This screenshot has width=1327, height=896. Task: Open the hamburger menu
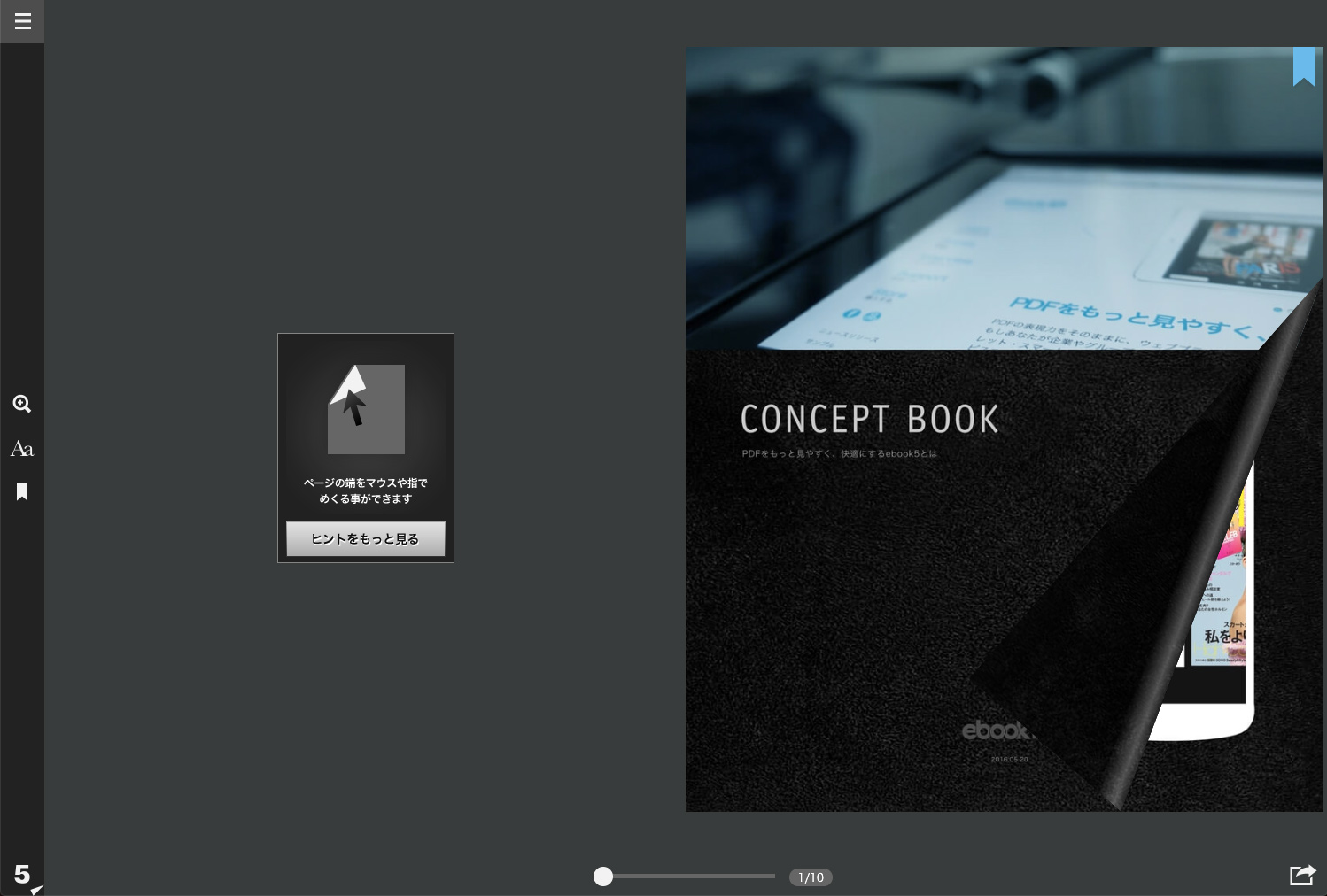point(22,21)
